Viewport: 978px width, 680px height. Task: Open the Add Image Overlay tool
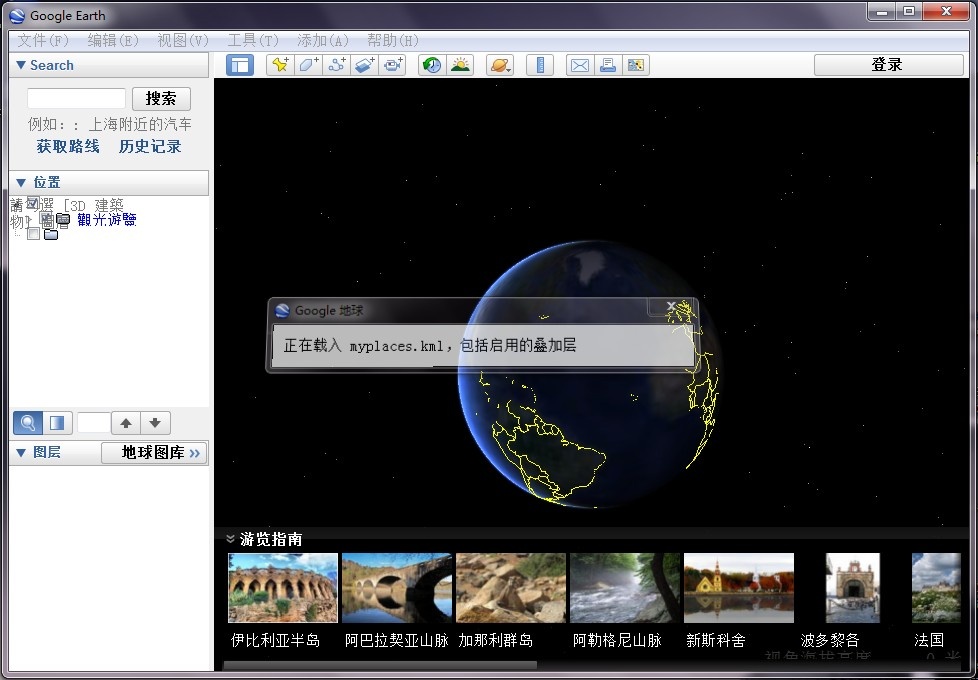click(x=364, y=64)
